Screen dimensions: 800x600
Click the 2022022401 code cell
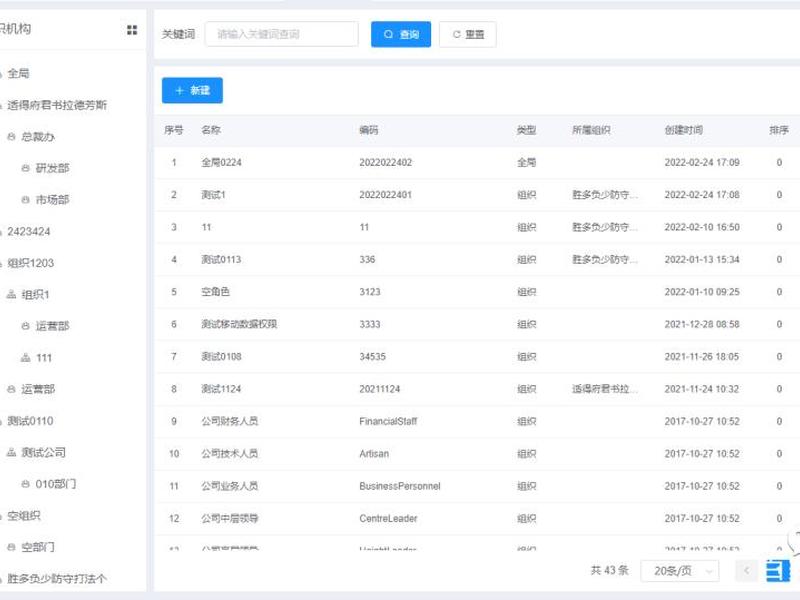386,195
